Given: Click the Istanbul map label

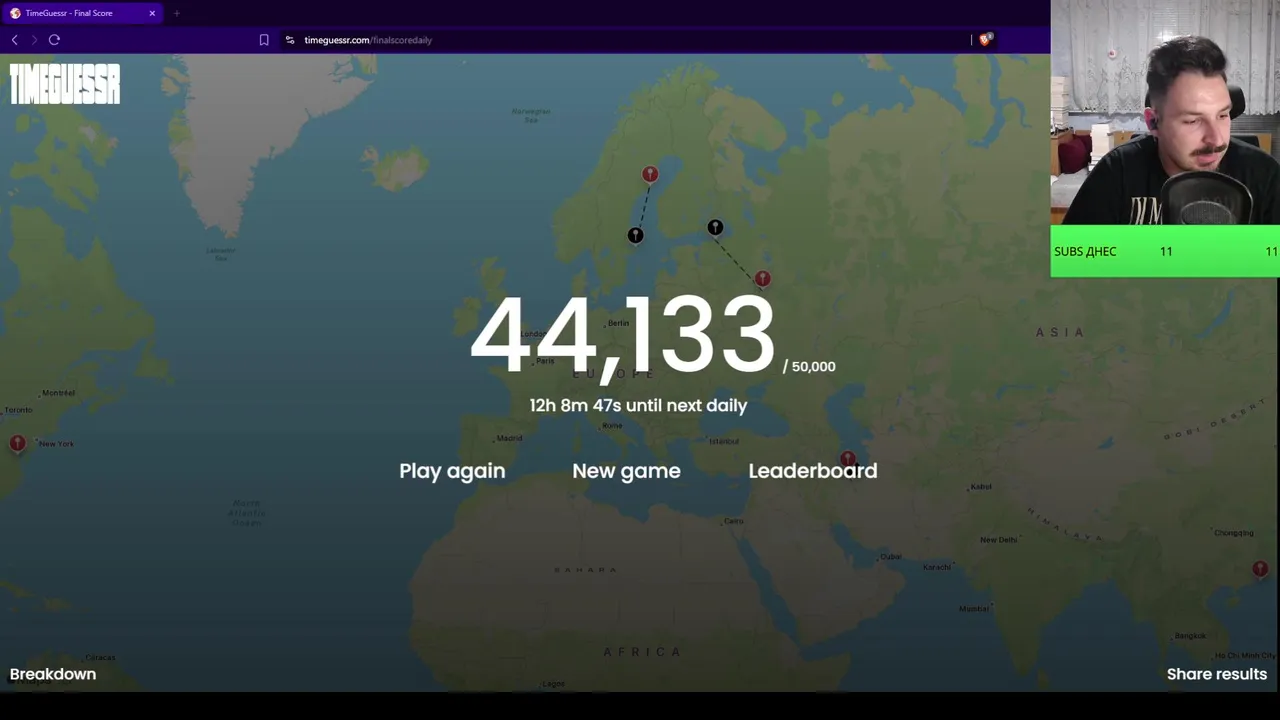Looking at the screenshot, I should tap(723, 441).
